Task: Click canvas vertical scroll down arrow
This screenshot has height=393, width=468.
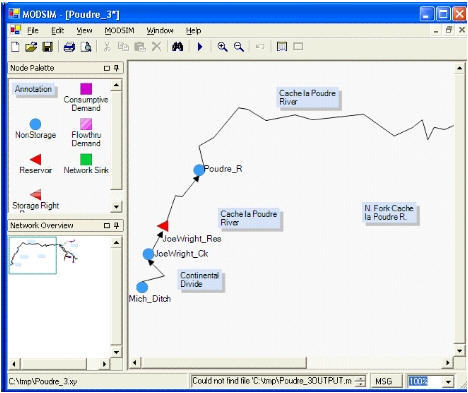Action: pyautogui.click(x=459, y=351)
